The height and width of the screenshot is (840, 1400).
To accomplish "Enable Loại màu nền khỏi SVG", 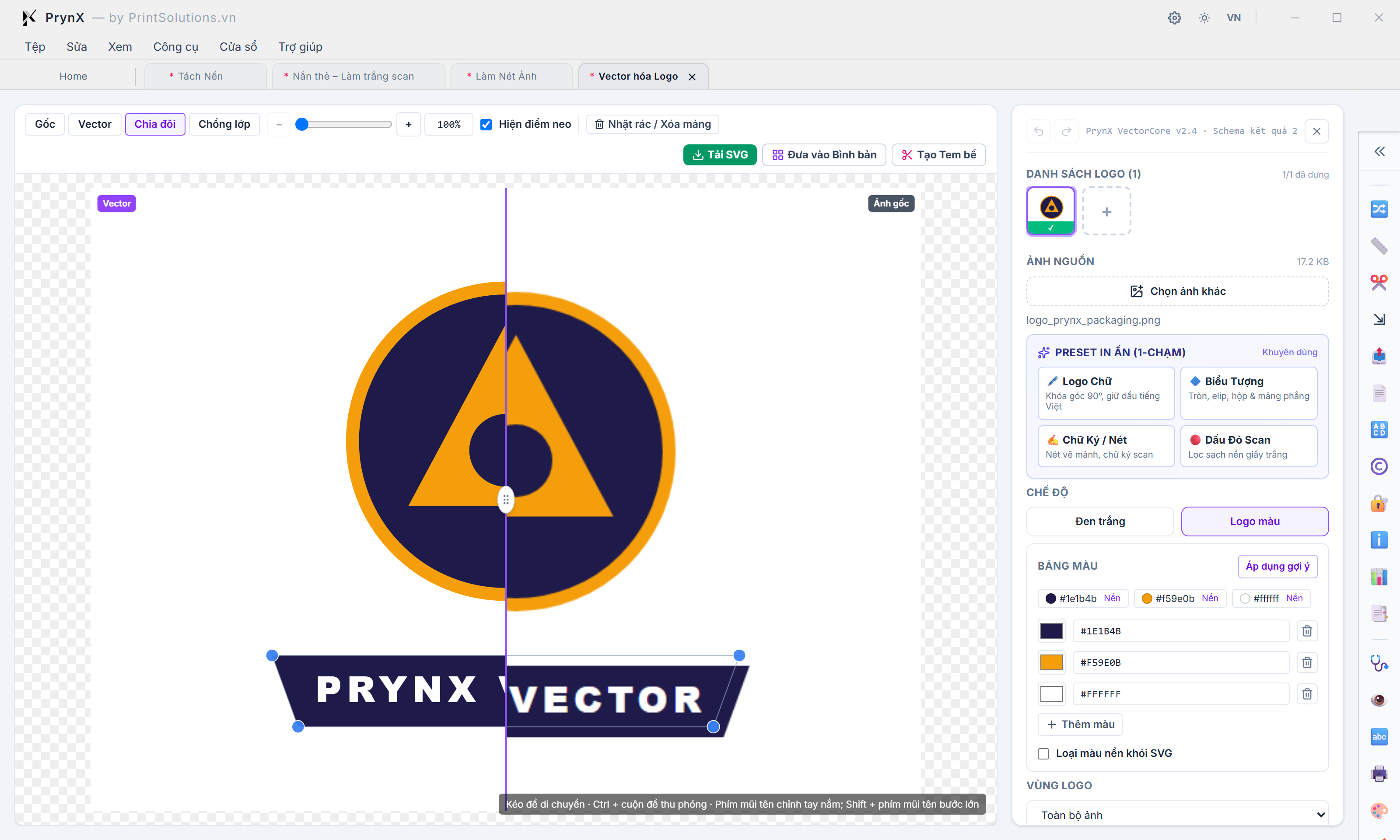I will [x=1043, y=753].
